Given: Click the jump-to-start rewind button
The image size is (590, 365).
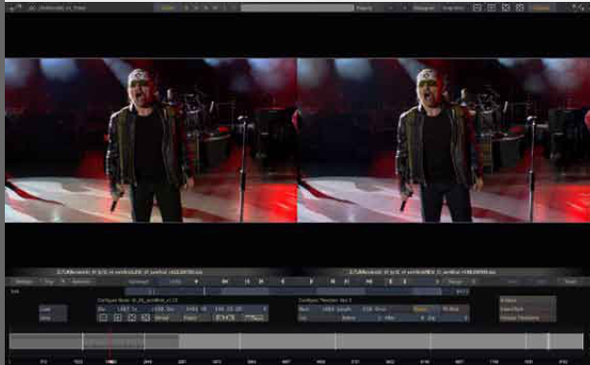Looking at the screenshot, I should pos(225,281).
